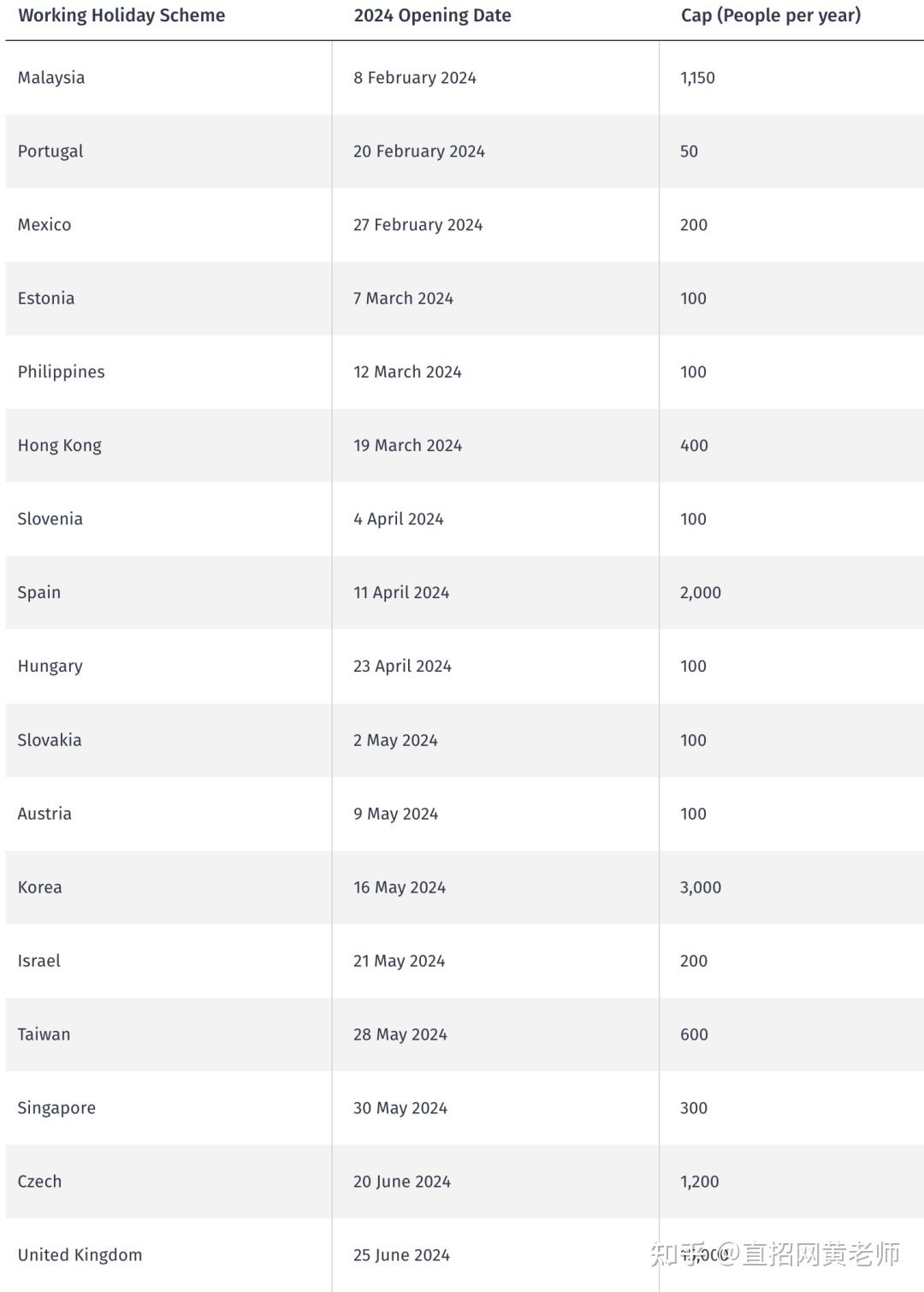The image size is (924, 1292).
Task: Click the 27 February 2024 date for Mexico
Action: (x=418, y=225)
